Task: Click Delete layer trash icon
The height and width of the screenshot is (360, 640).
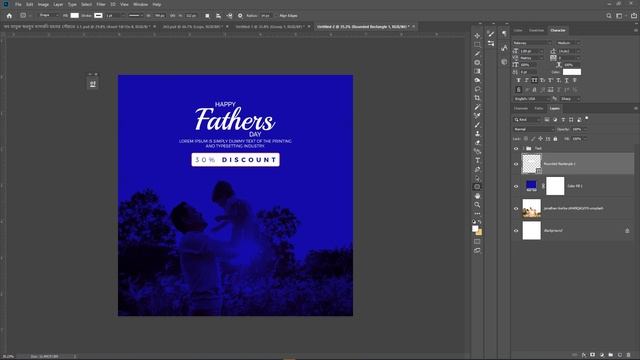Action: [629, 355]
